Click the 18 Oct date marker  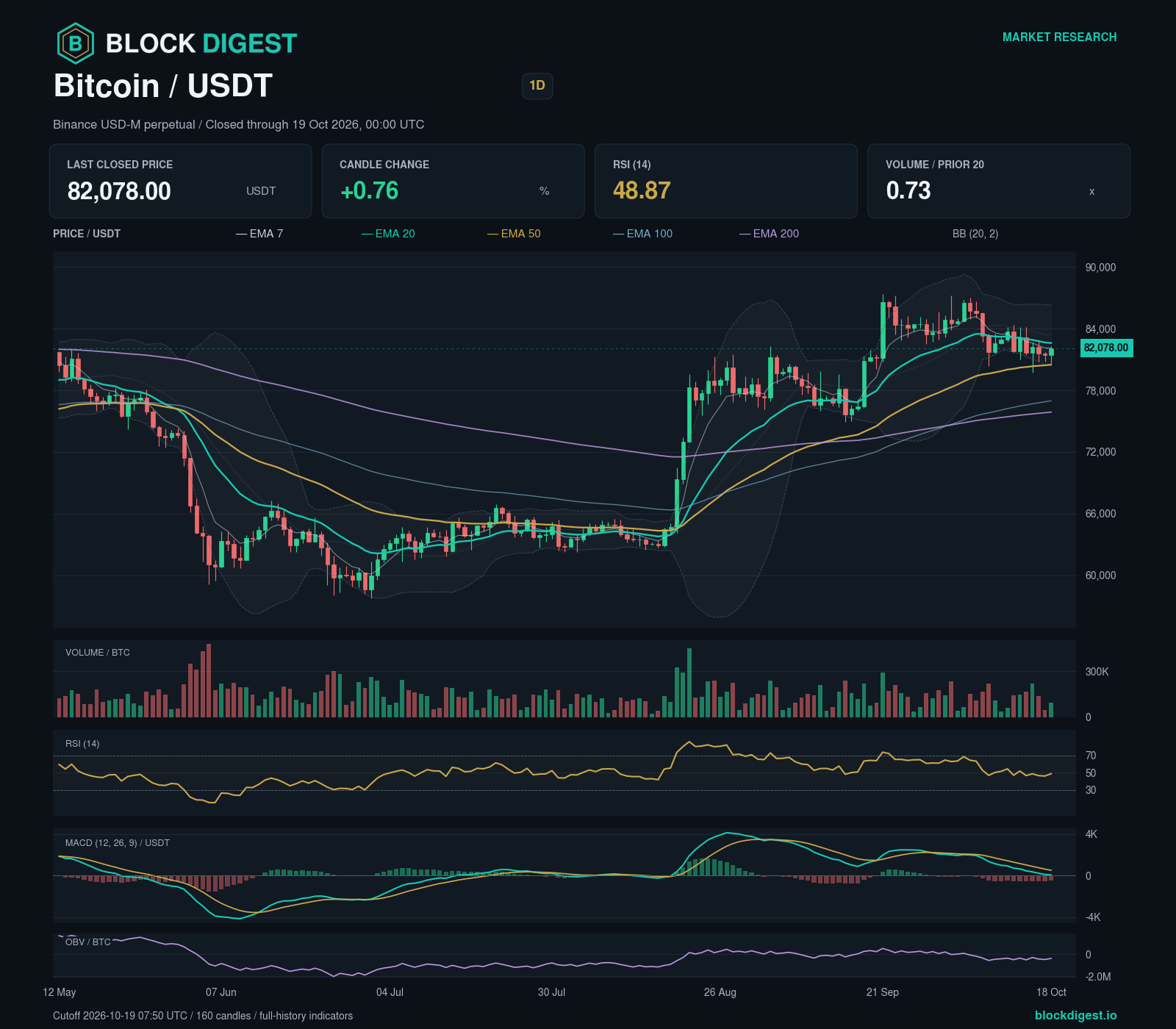tap(1051, 992)
